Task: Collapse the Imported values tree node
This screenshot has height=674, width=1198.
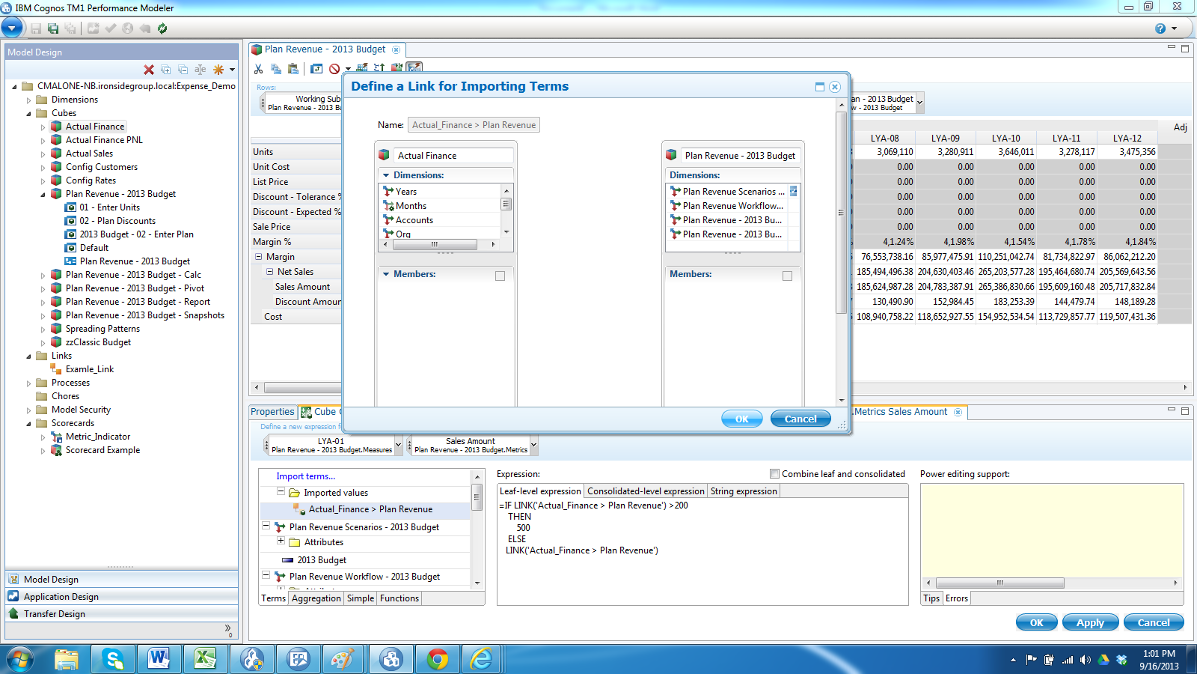Action: [x=281, y=493]
